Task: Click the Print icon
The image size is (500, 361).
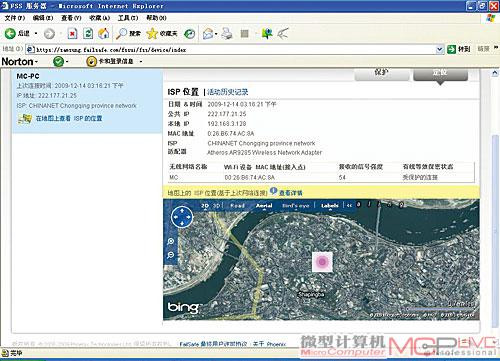Action: pos(227,33)
